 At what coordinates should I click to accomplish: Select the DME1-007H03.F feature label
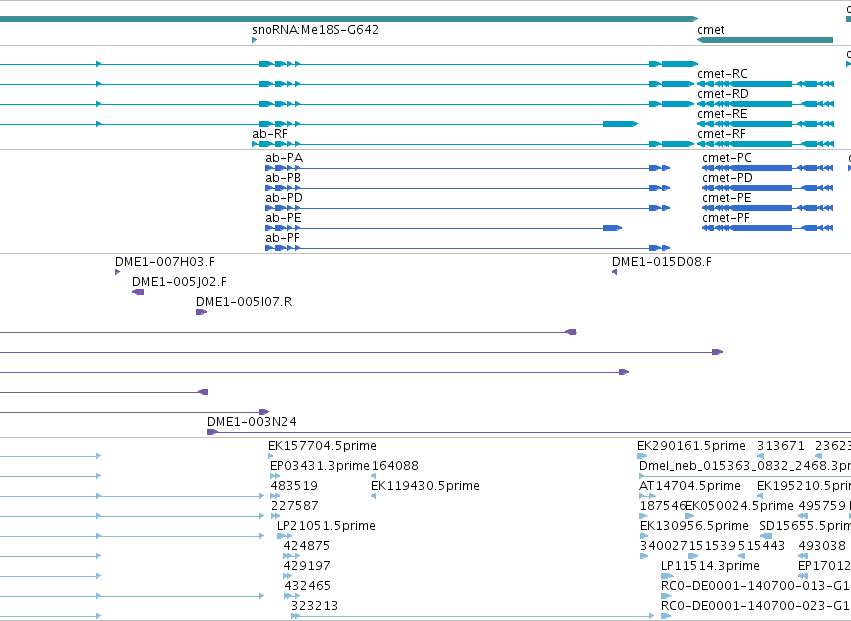coord(165,262)
